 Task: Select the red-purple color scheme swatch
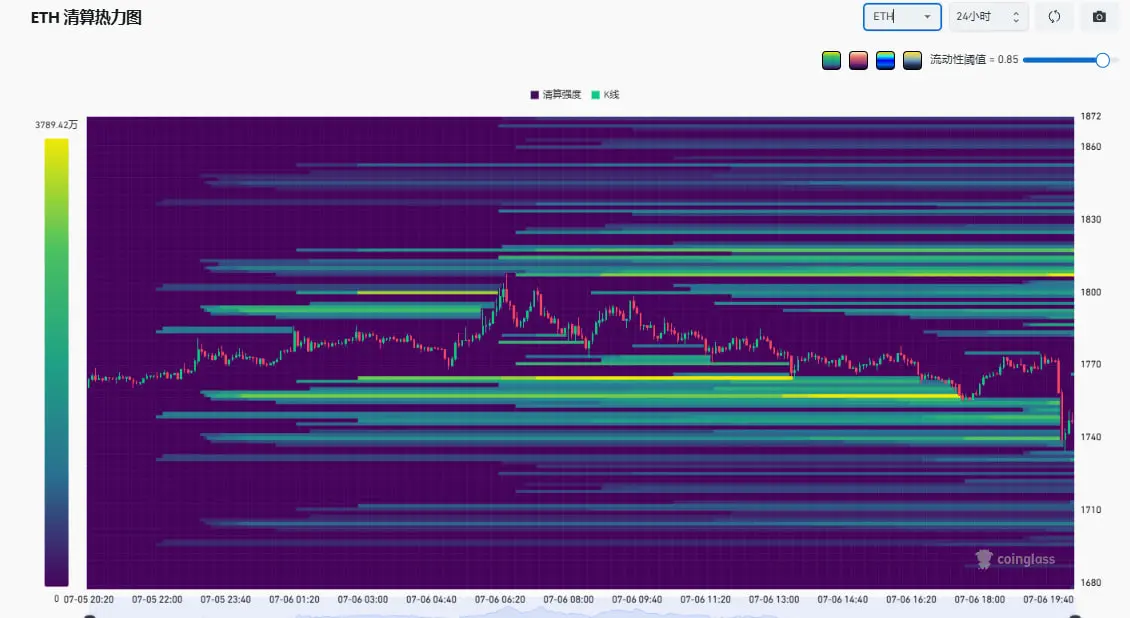[858, 60]
